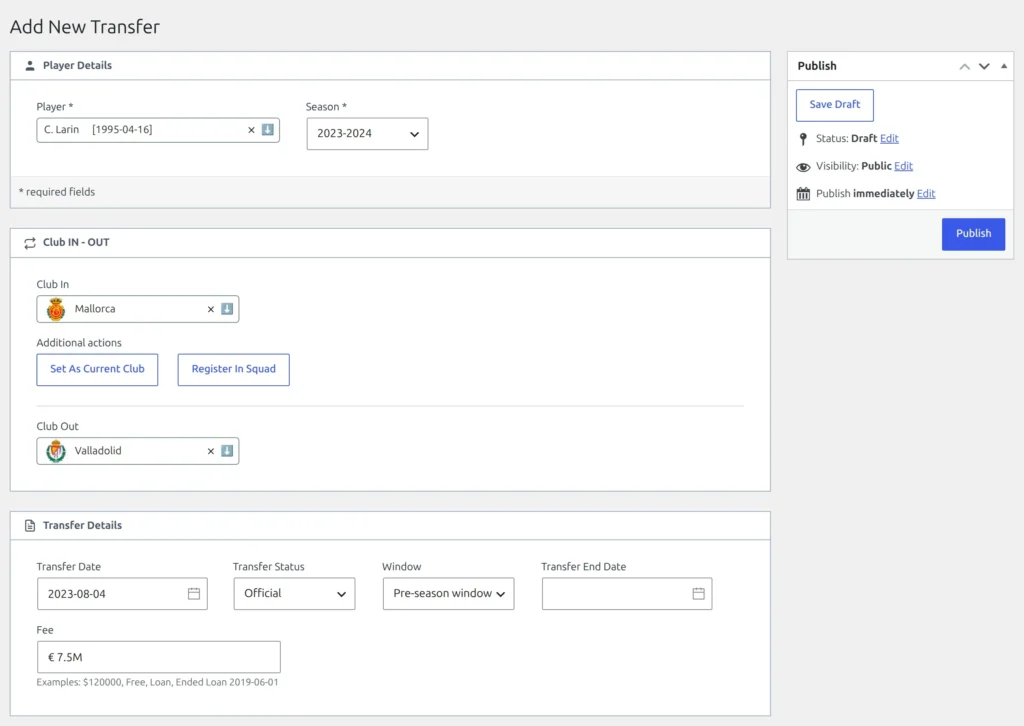Screen dimensions: 1024x726
Task: Open the Club Out selector arrow icon
Action: (227, 450)
